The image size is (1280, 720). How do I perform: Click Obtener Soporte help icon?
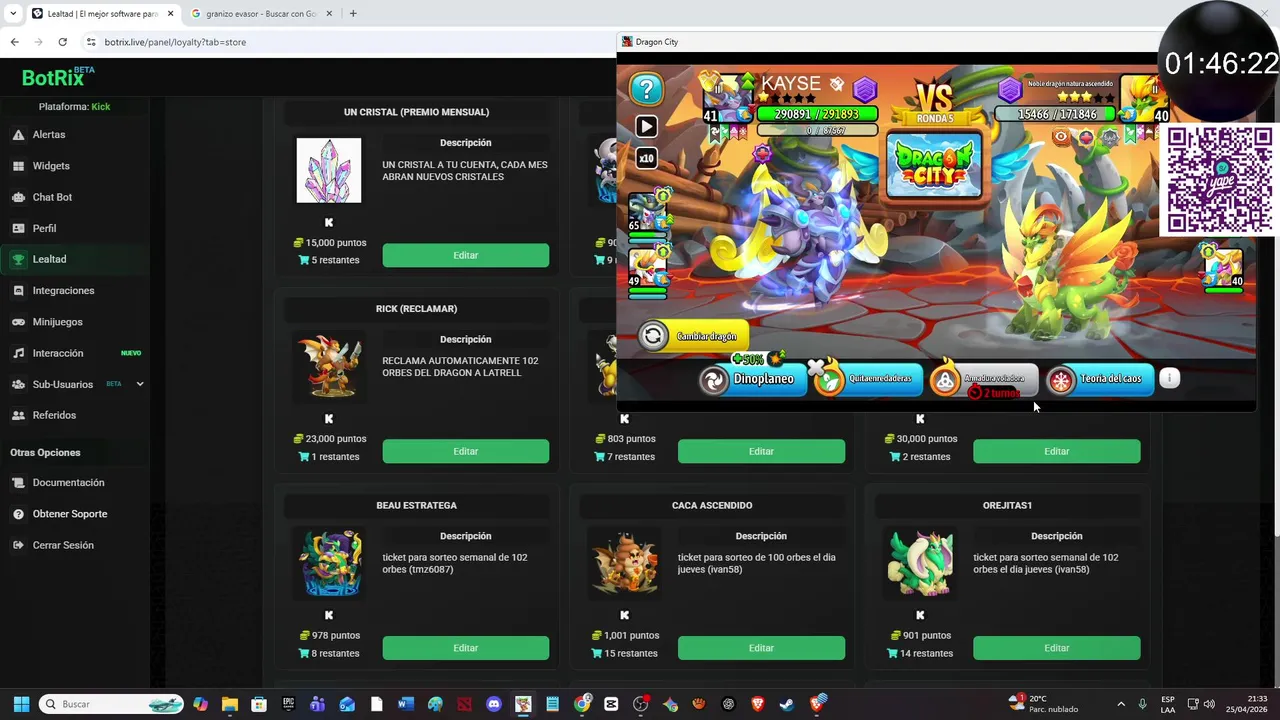(x=18, y=514)
